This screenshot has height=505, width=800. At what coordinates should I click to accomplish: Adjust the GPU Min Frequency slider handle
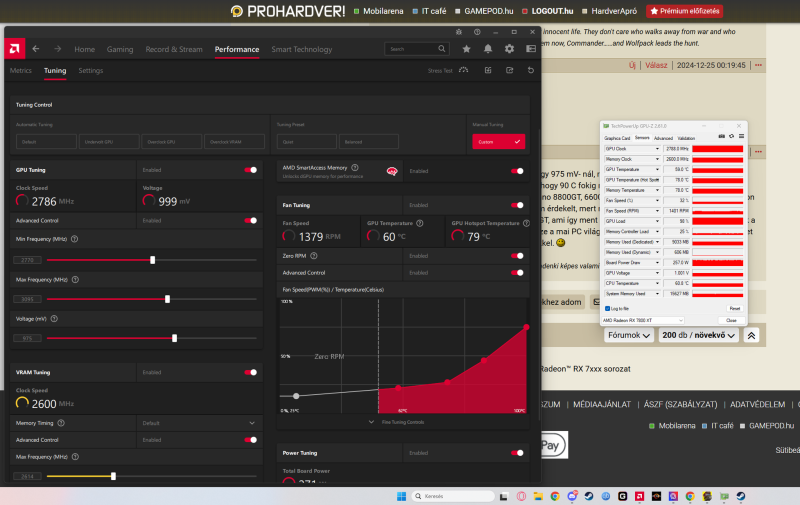click(x=153, y=260)
